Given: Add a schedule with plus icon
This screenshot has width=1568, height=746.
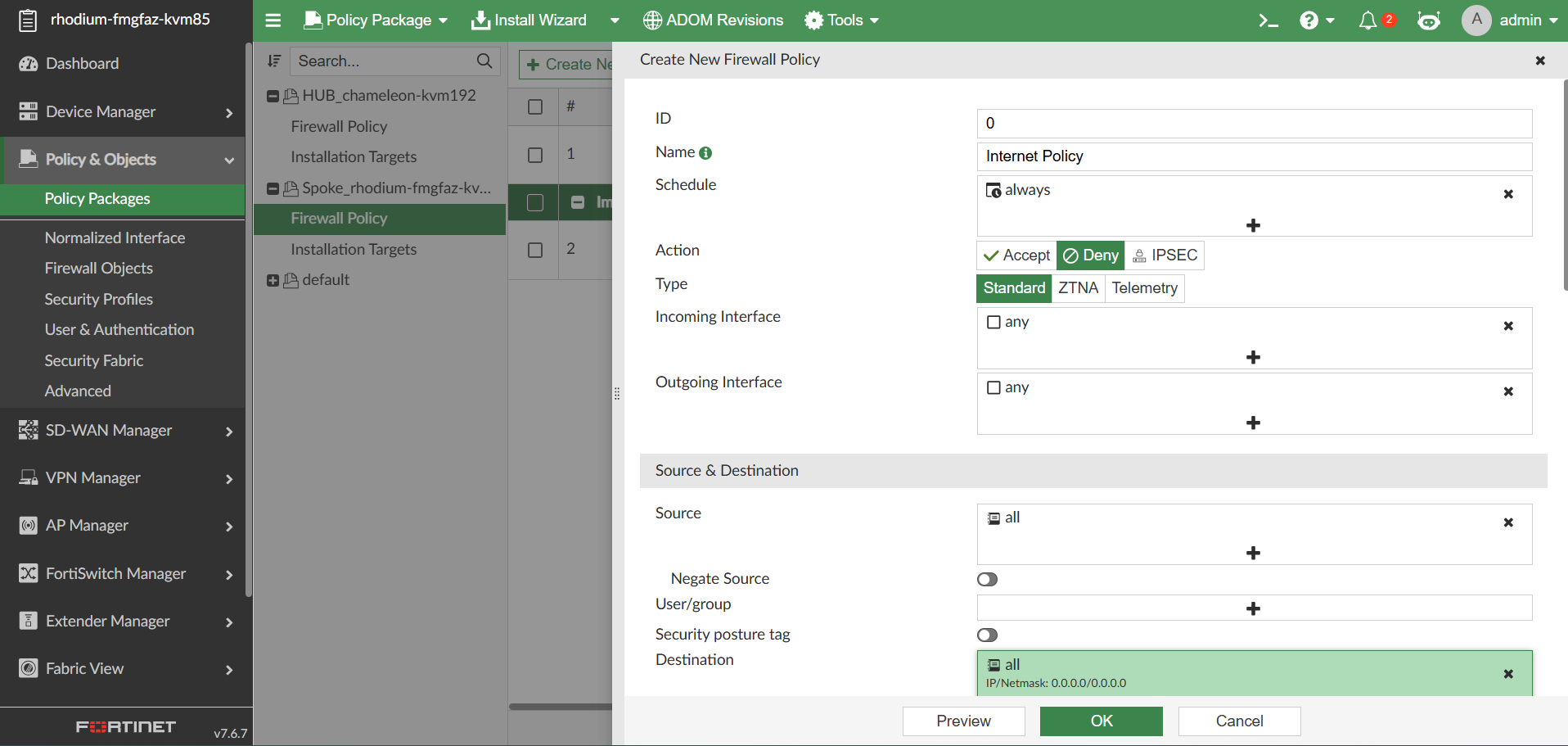Looking at the screenshot, I should [1253, 225].
